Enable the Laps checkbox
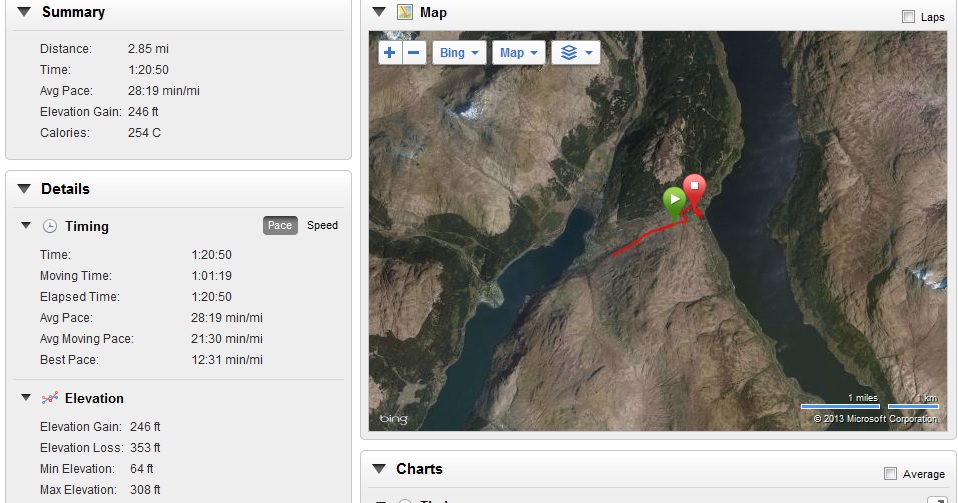The image size is (958, 503). click(x=908, y=17)
